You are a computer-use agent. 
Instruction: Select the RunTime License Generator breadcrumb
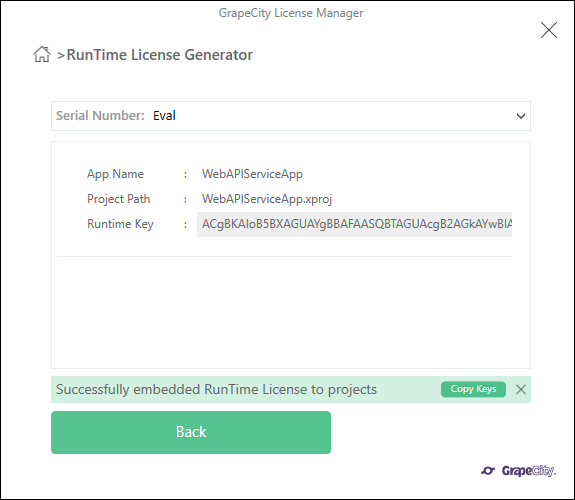click(x=160, y=55)
